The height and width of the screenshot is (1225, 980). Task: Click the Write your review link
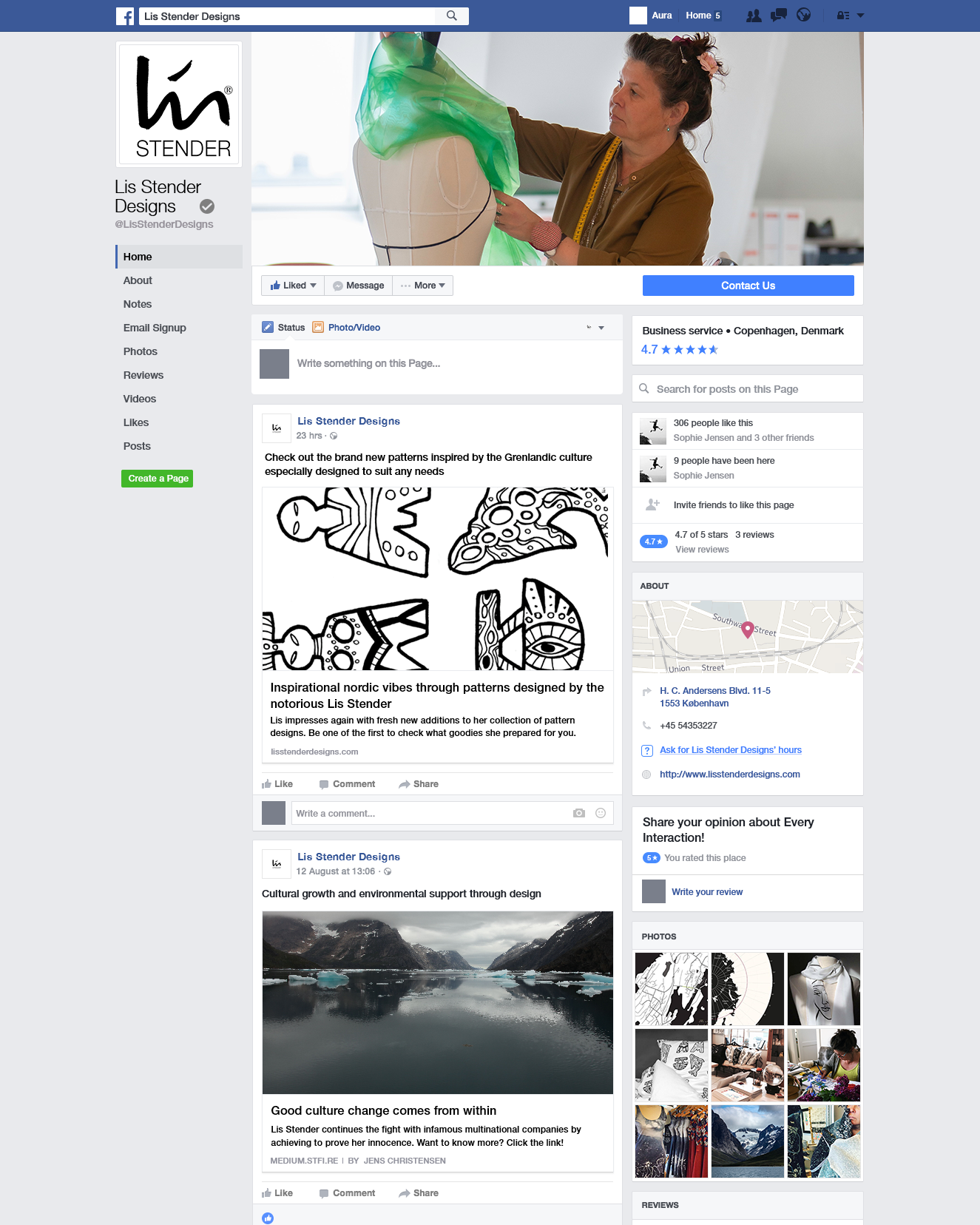click(x=707, y=892)
